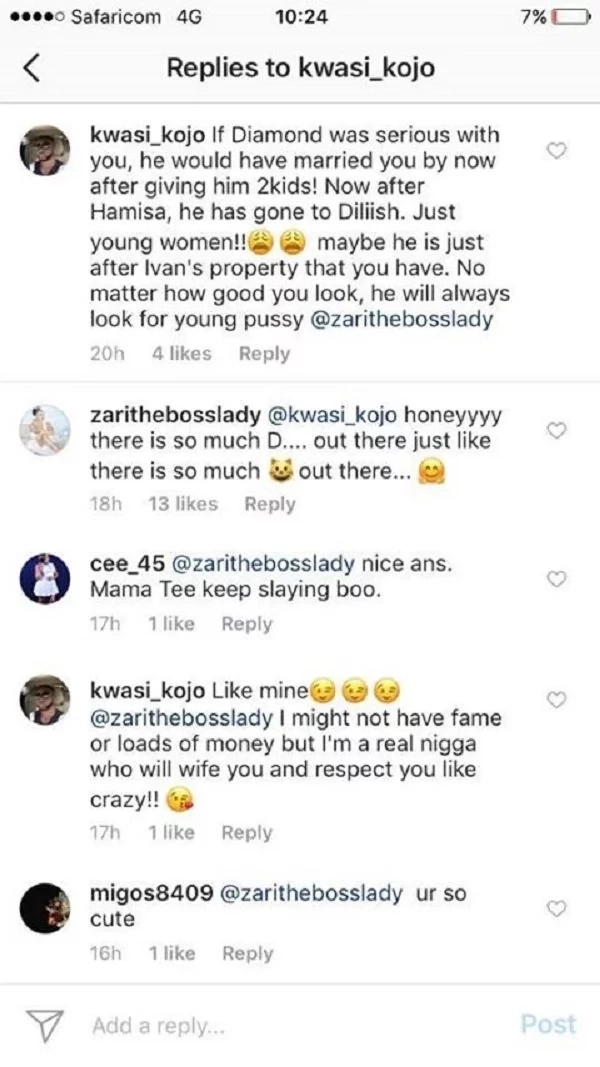Open kwasi_kojo's avatar on first comment

tap(45, 152)
